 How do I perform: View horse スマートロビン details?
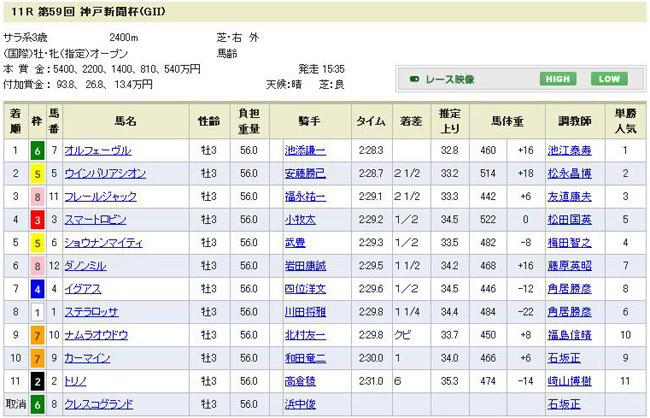coord(97,219)
